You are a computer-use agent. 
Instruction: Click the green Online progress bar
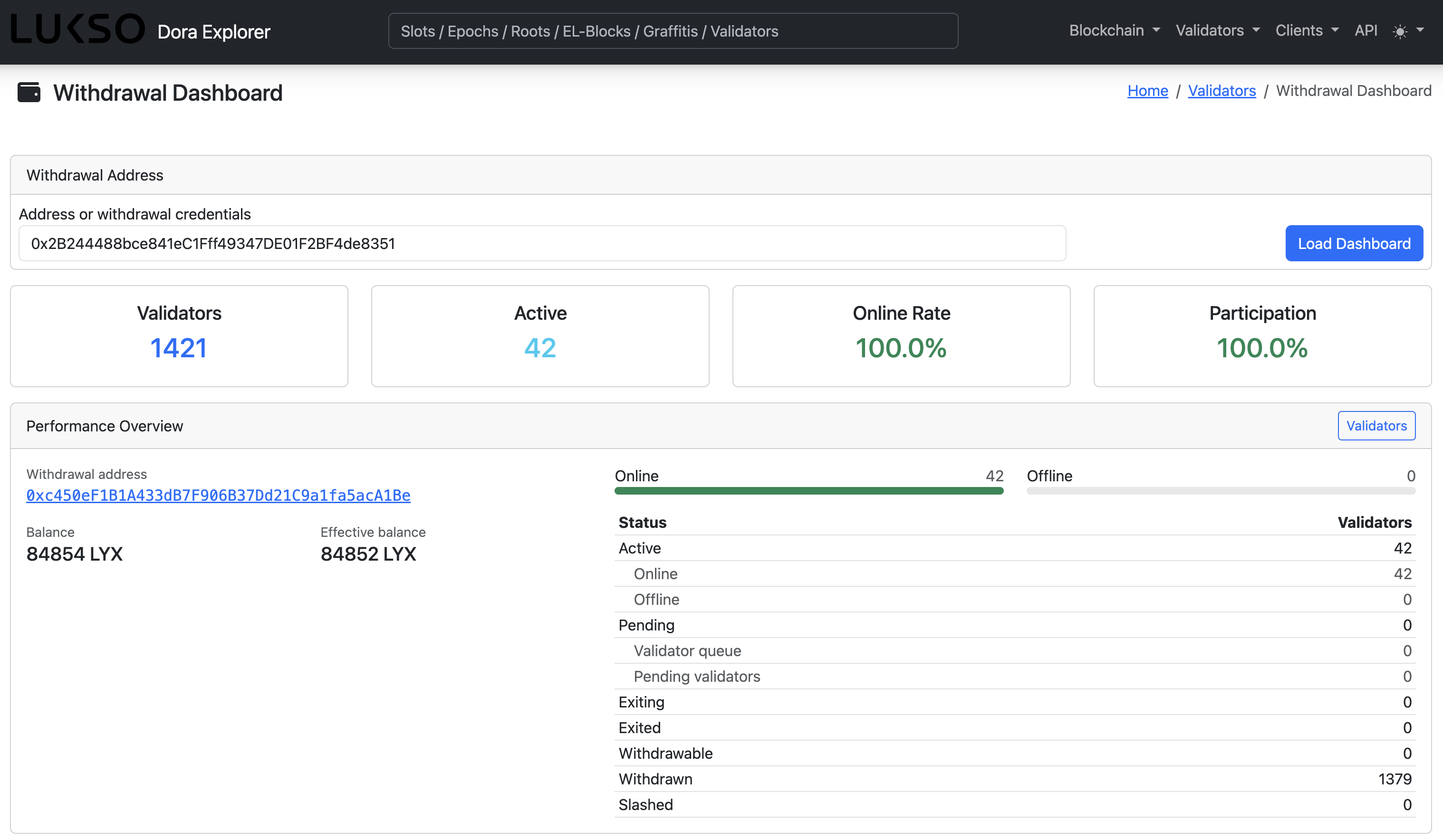808,491
